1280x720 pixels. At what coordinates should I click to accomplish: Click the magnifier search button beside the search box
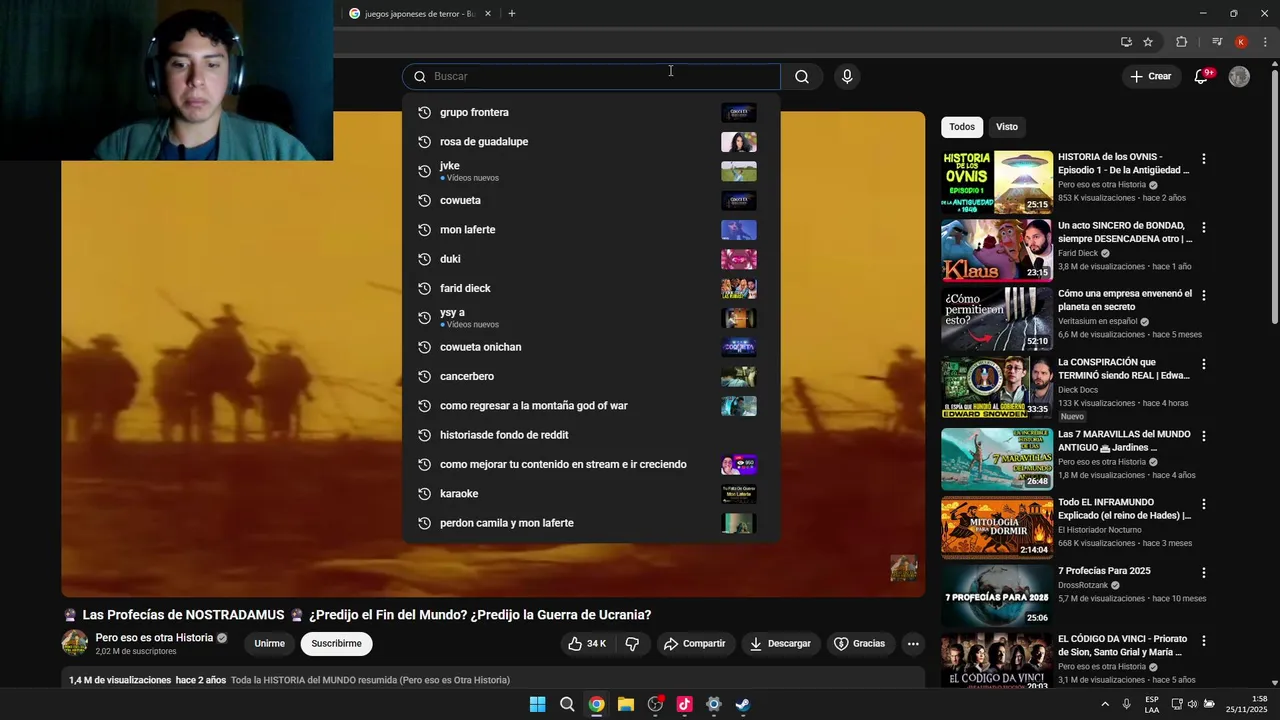(801, 77)
